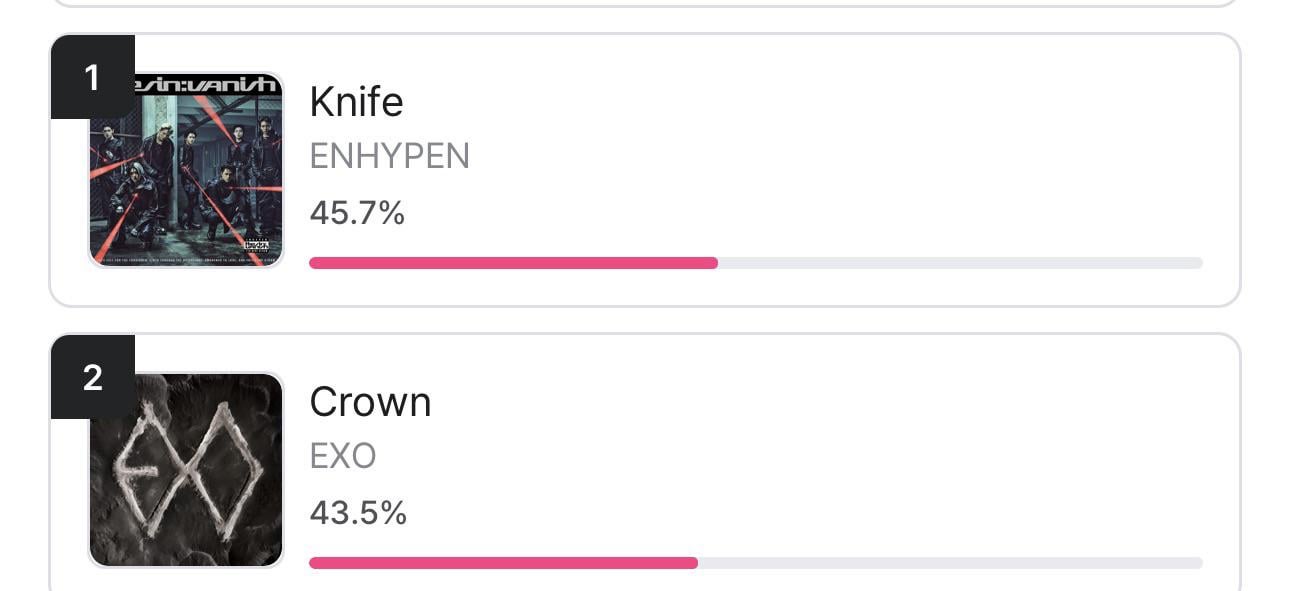Viewport: 1290px width, 591px height.
Task: Click pink filled portion of Knife's progress bar
Action: tap(512, 263)
